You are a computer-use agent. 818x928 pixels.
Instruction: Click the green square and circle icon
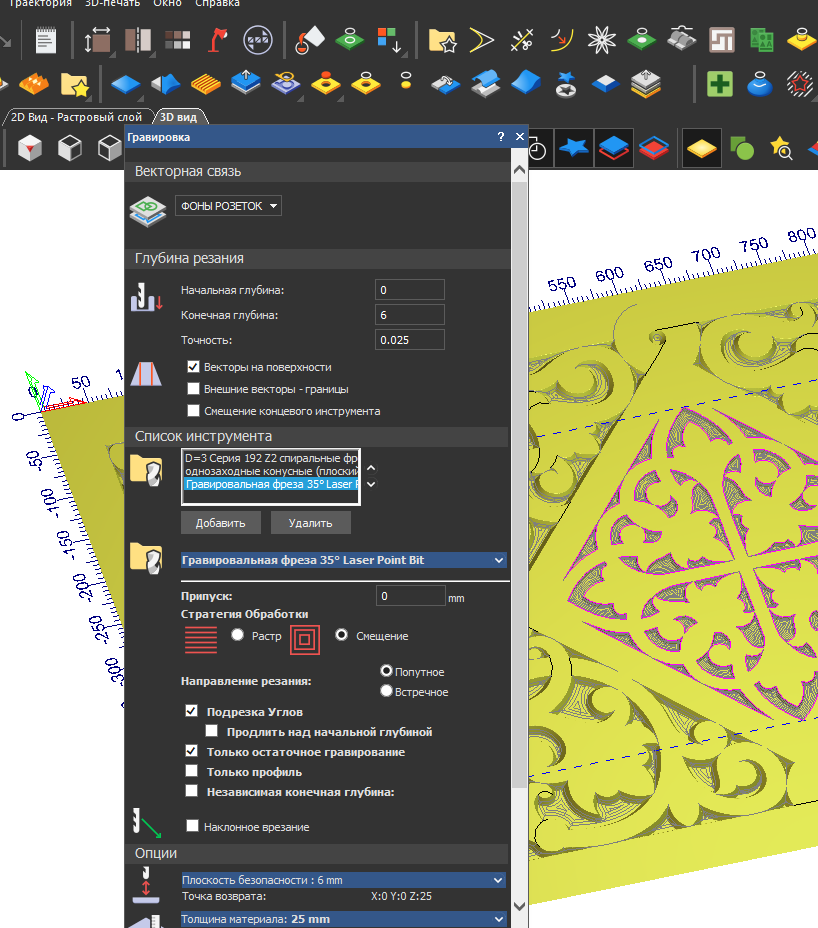(x=742, y=148)
